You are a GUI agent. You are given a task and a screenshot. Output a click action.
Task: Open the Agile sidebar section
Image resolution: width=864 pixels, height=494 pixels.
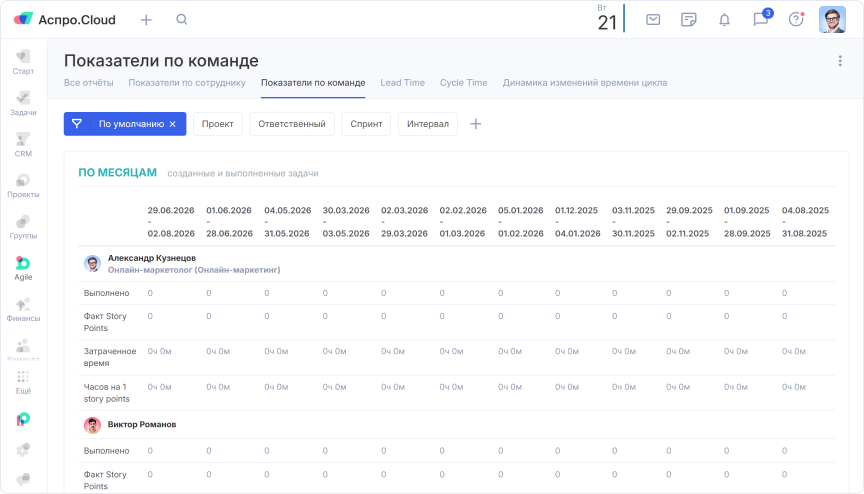[23, 268]
